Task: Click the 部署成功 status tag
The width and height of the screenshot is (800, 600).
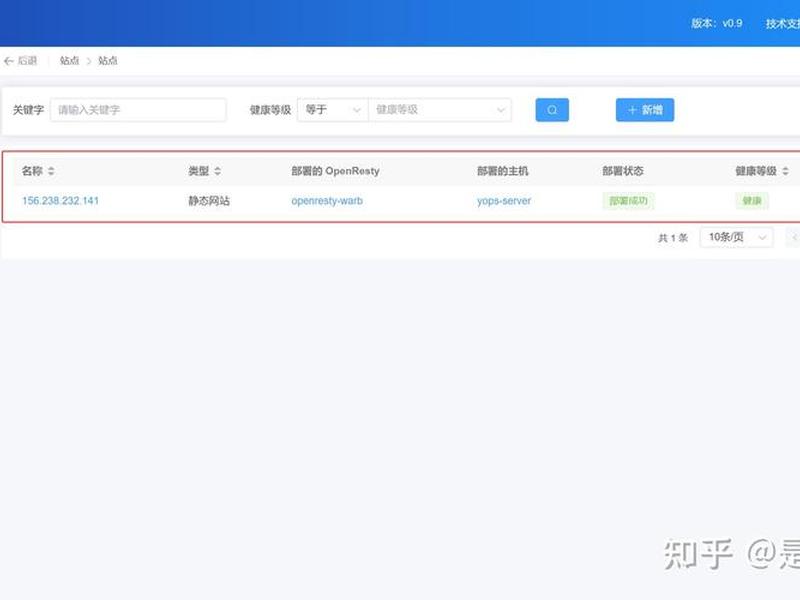Action: (629, 201)
